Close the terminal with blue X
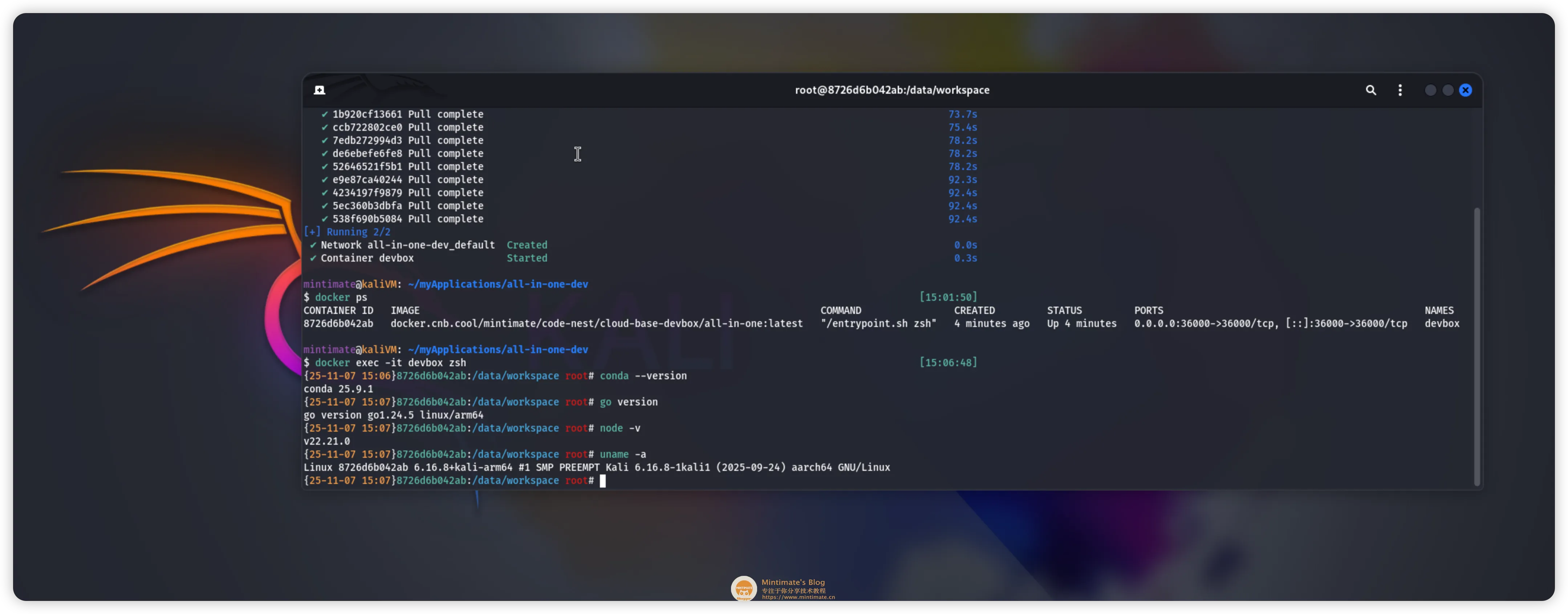 (x=1466, y=90)
